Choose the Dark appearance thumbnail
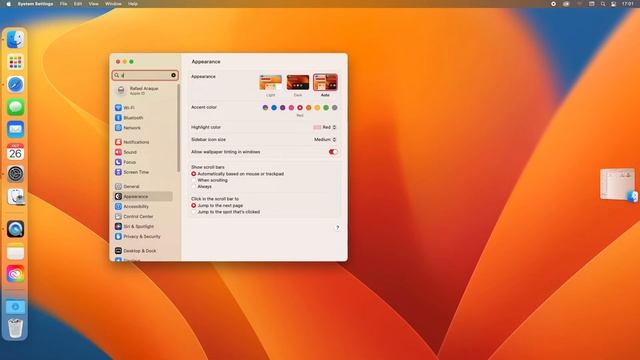This screenshot has width=640, height=360. (298, 82)
